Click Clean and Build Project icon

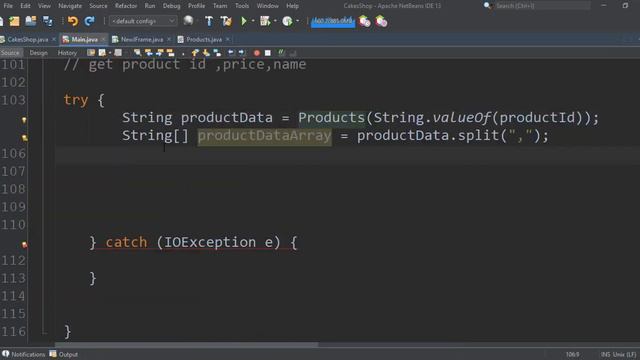point(226,21)
